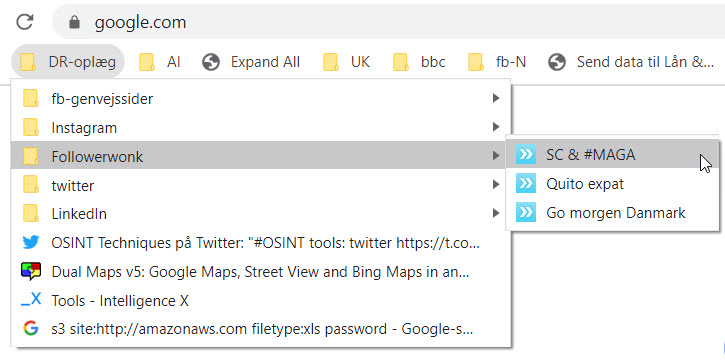Expand LinkedIn using its arrow
The width and height of the screenshot is (725, 361).
(496, 214)
